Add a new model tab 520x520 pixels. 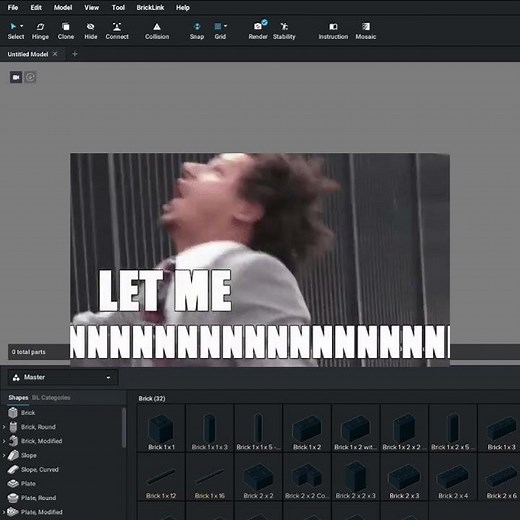coord(75,54)
